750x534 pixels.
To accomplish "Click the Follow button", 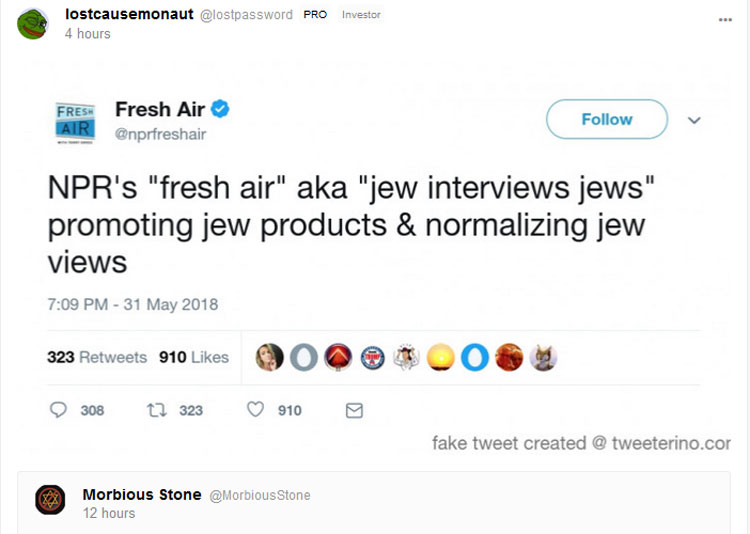I will 607,119.
